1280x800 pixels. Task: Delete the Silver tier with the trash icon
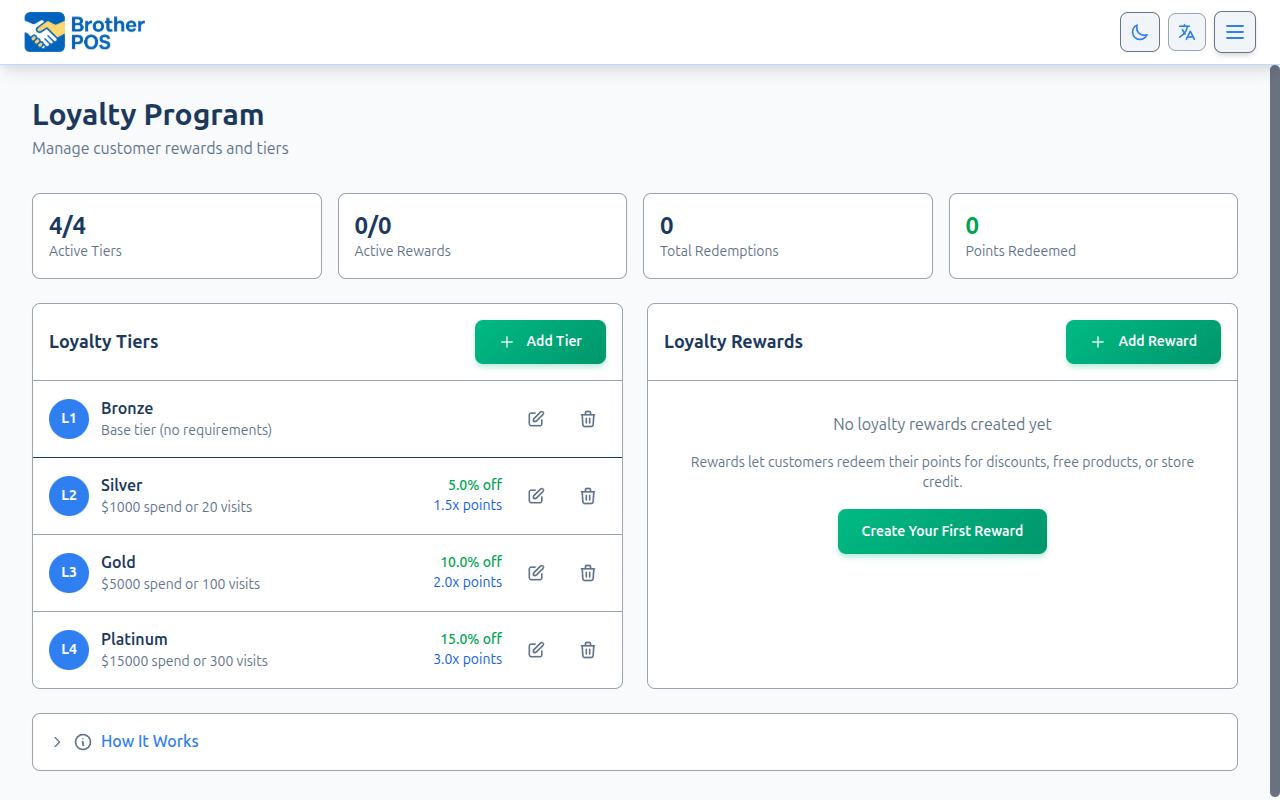[587, 496]
